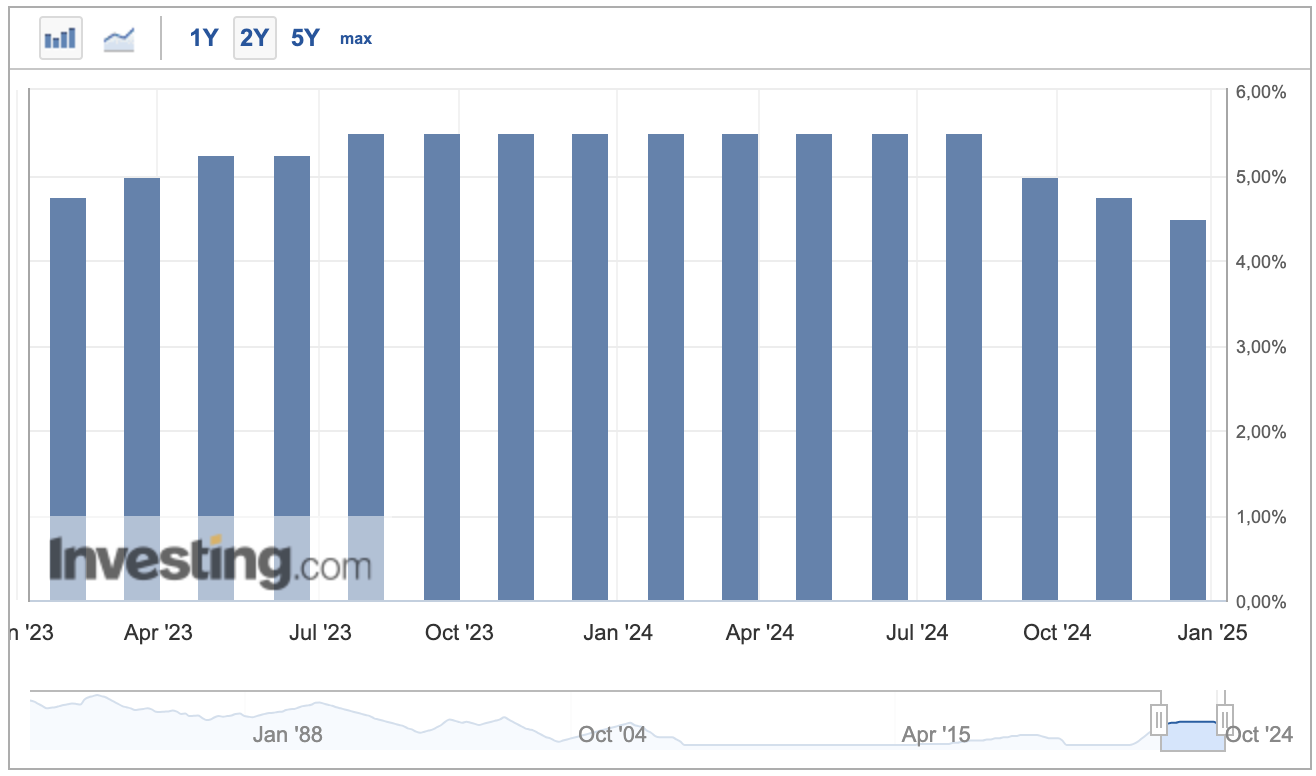Click the 2,00% axis label
Viewport: 1316px width, 776px height.
click(1261, 432)
